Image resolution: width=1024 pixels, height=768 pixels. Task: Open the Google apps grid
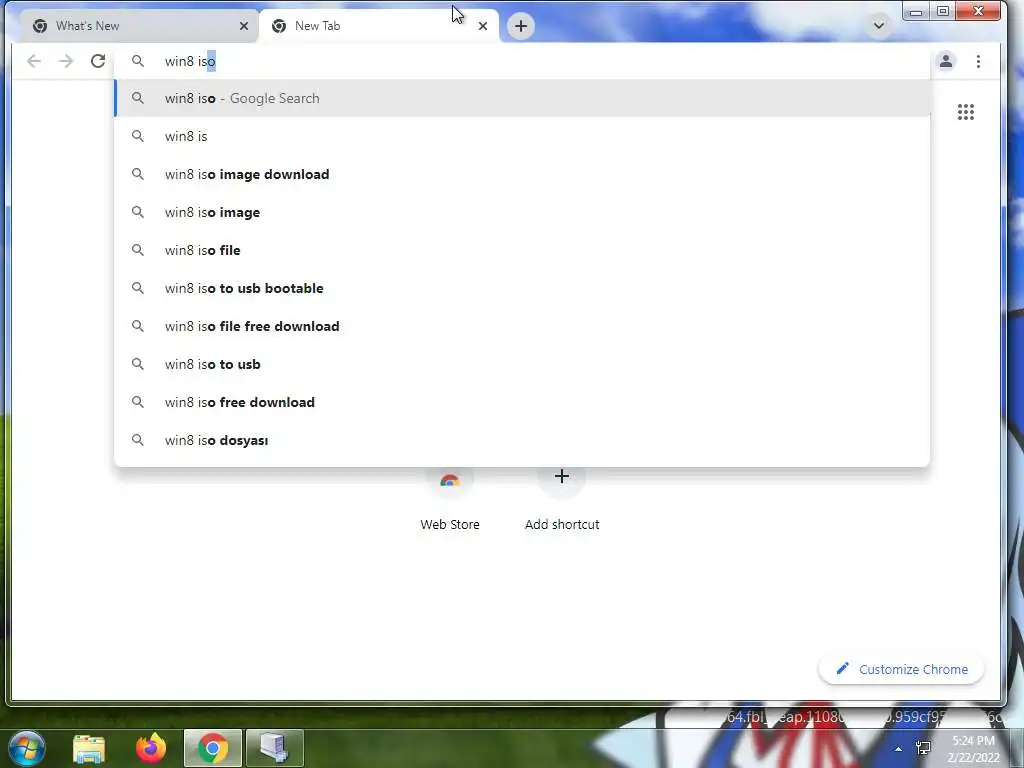(x=966, y=112)
